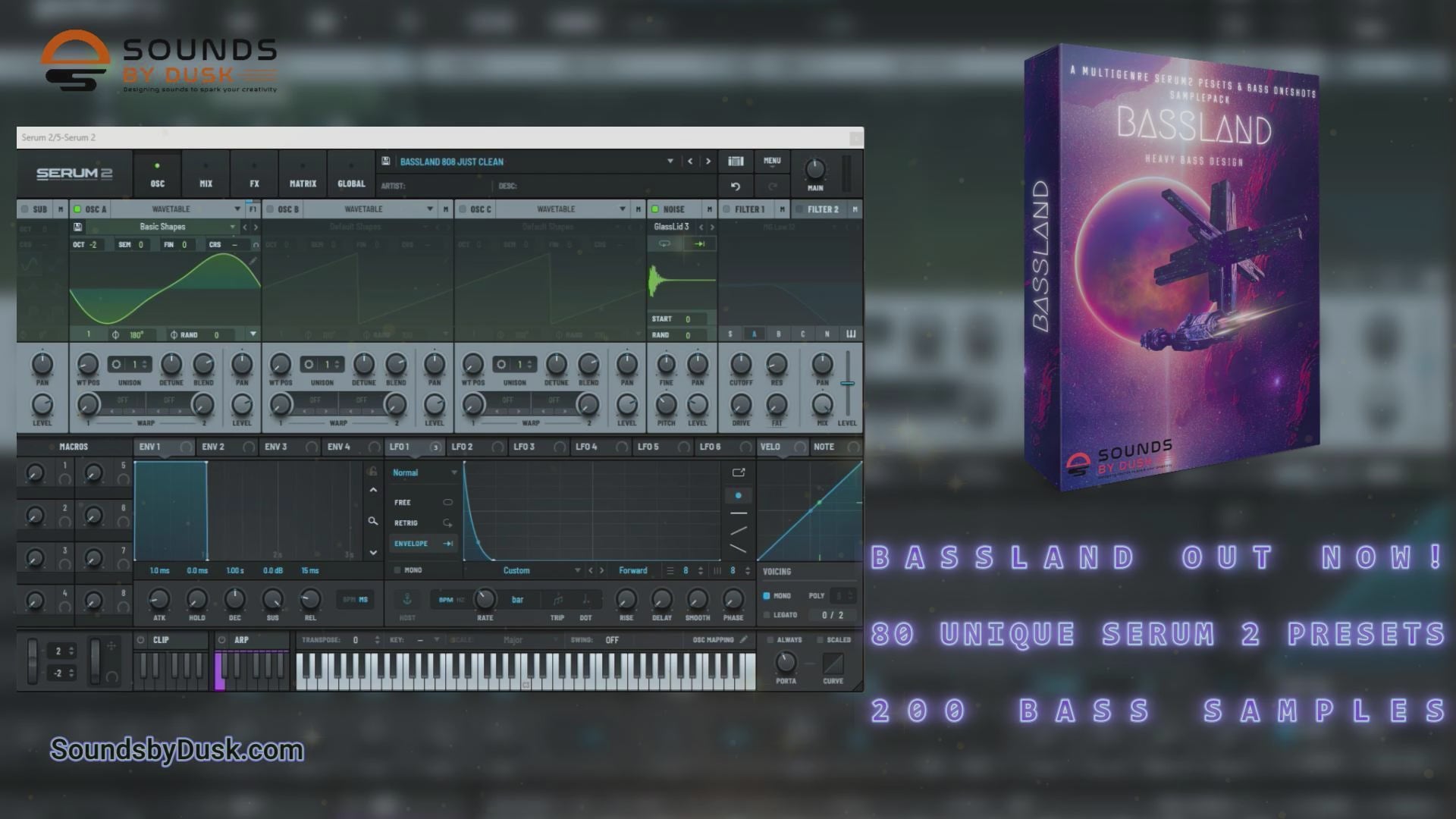Screen dimensions: 1456x819
Task: Click the filter LEVEL vertical slider
Action: [x=847, y=383]
